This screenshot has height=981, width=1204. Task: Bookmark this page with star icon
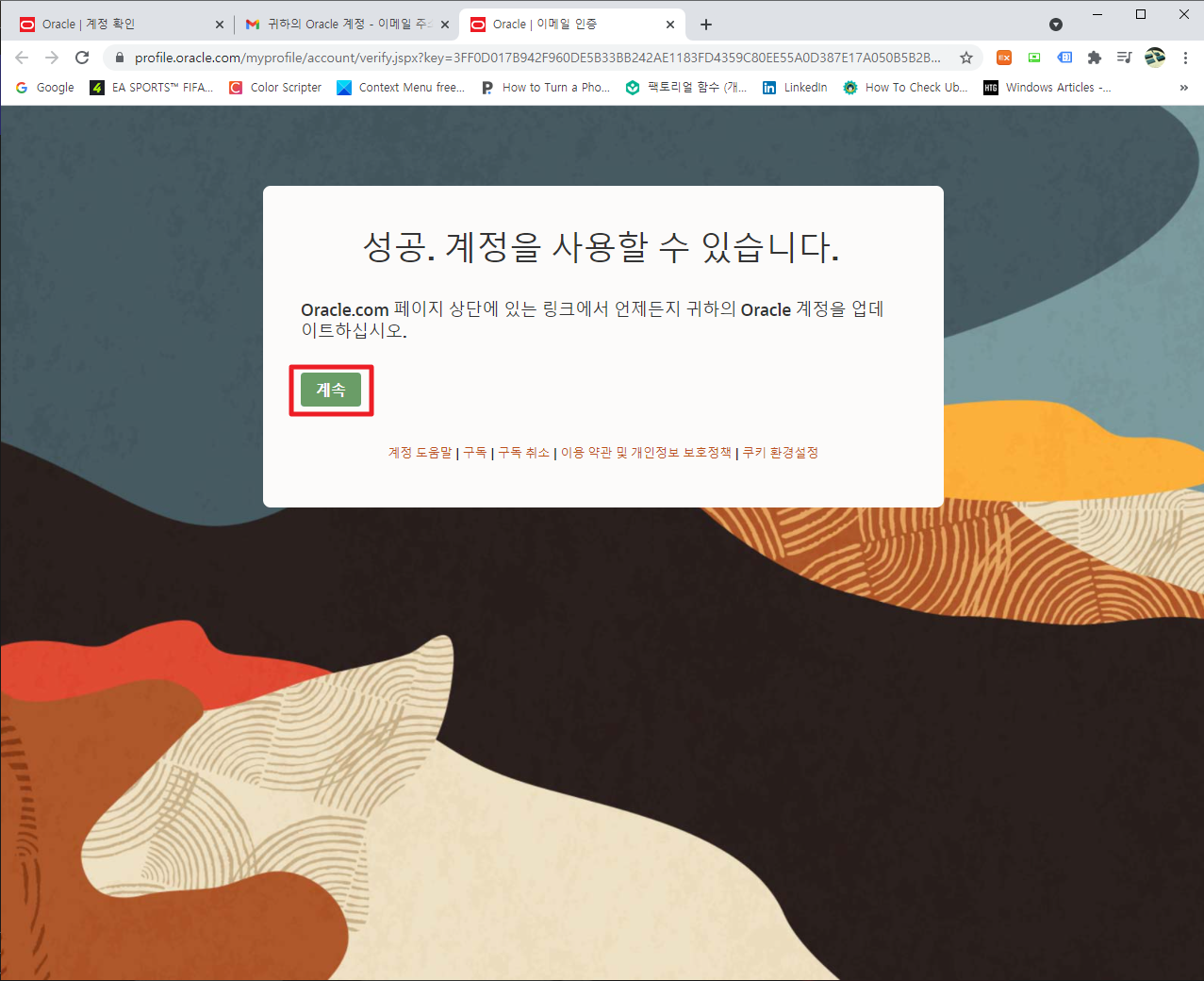966,58
